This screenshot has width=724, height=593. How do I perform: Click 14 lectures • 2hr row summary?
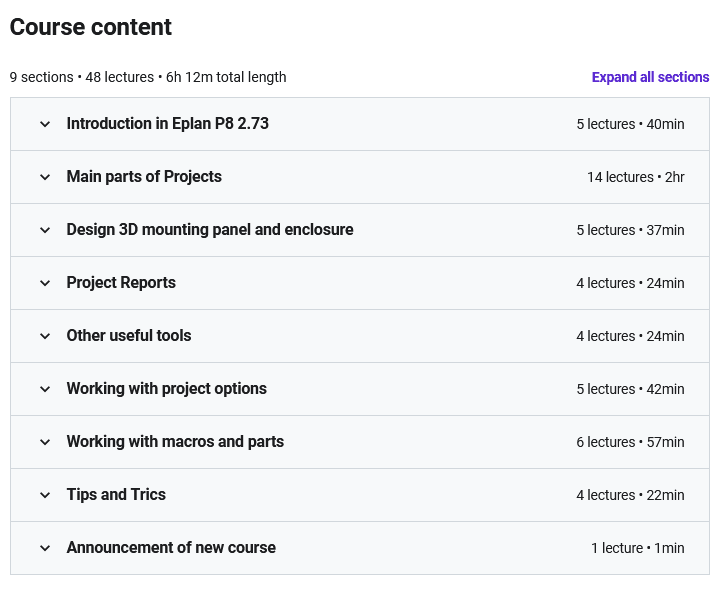pyautogui.click(x=636, y=177)
